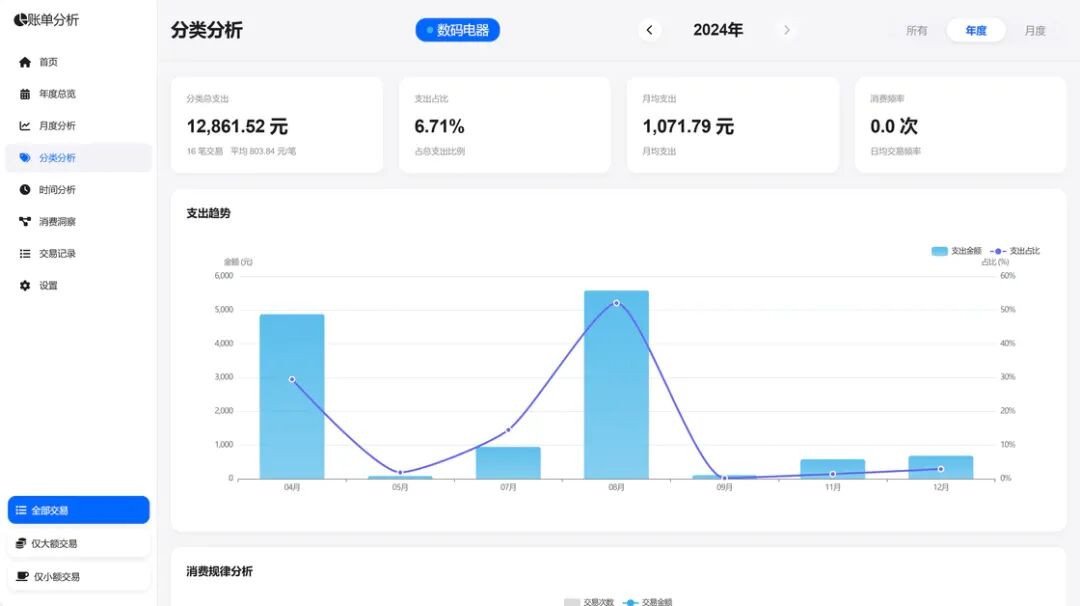Switch to the 月度 range tab

coord(1035,30)
